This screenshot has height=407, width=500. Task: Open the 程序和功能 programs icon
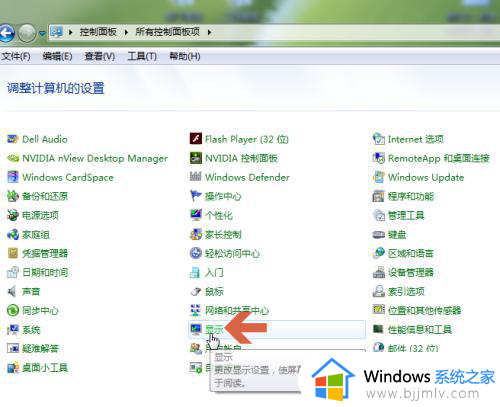[378, 196]
